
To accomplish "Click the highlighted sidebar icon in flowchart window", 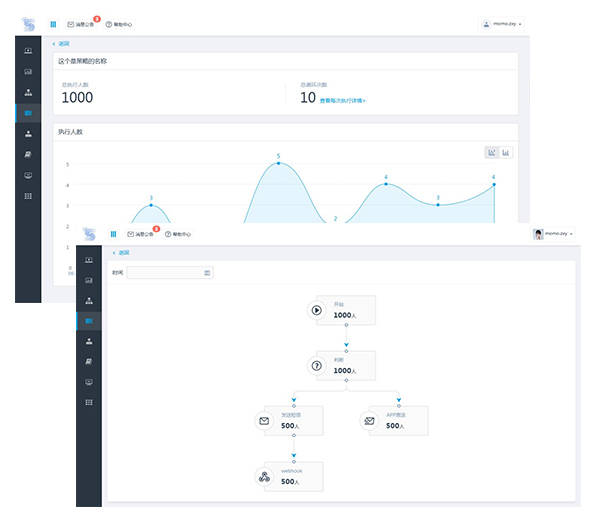I will [89, 321].
